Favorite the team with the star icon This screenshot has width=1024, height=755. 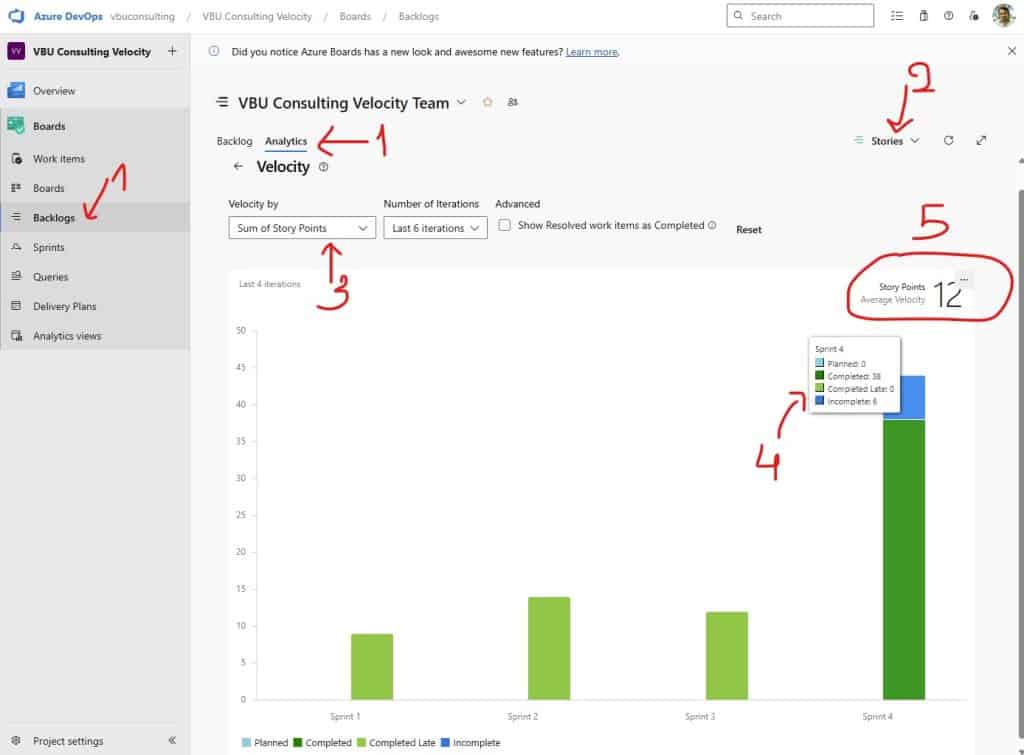(x=488, y=102)
